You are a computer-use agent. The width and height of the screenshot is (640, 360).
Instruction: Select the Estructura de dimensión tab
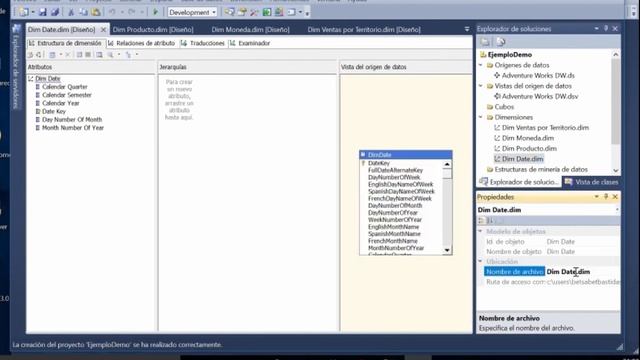[65, 43]
